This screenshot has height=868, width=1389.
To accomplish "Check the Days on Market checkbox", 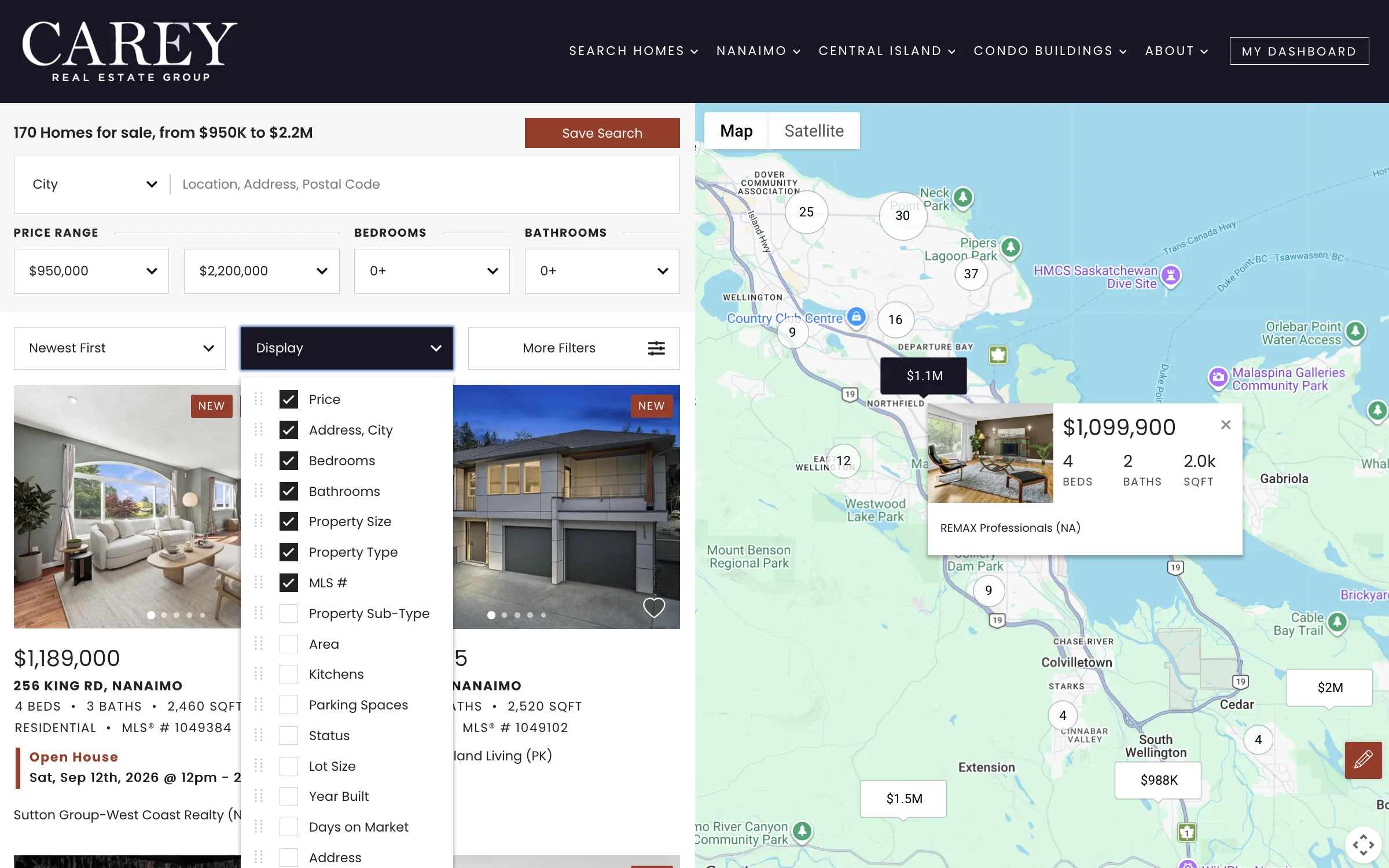I will (289, 827).
